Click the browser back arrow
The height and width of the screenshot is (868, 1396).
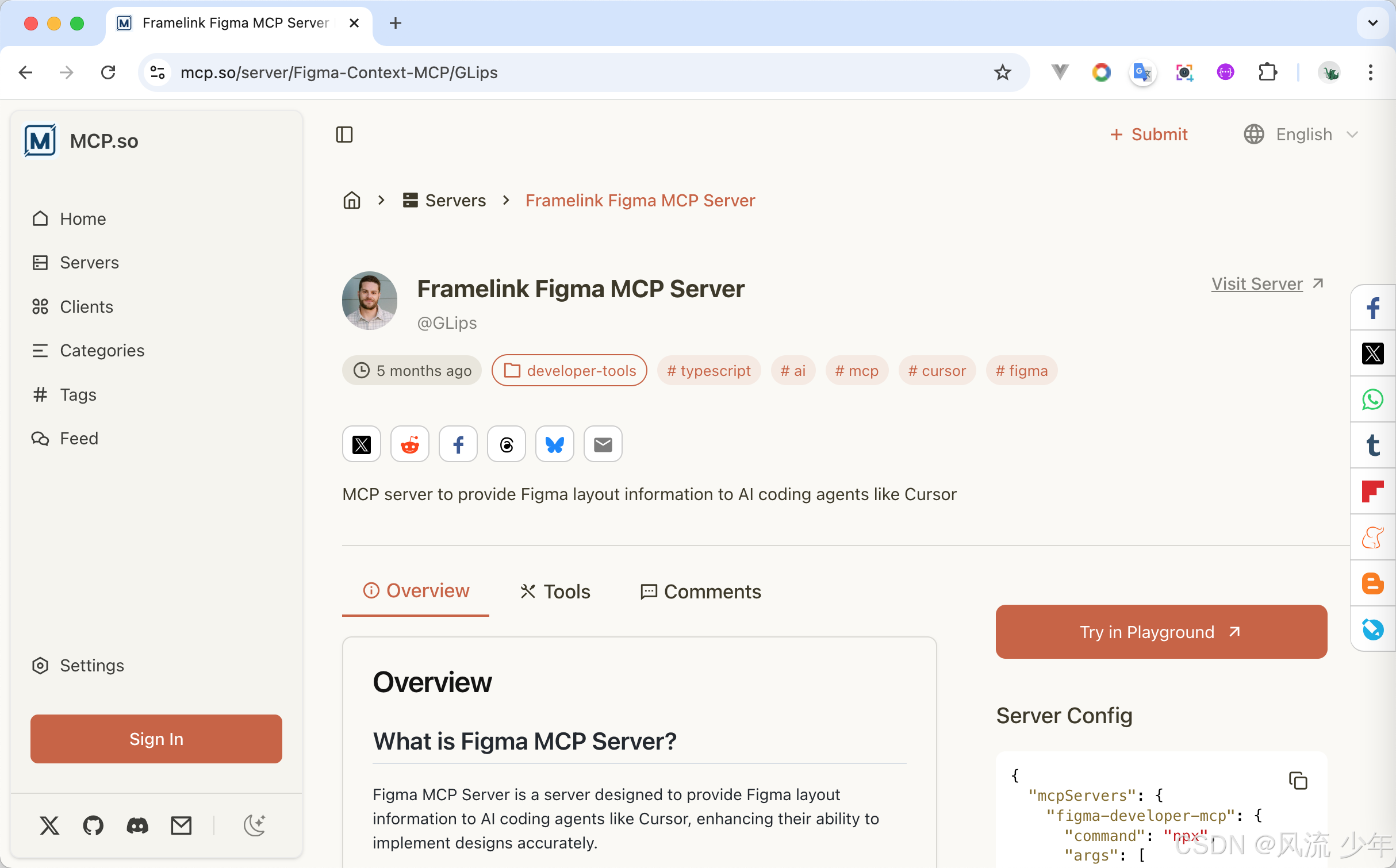click(x=26, y=72)
